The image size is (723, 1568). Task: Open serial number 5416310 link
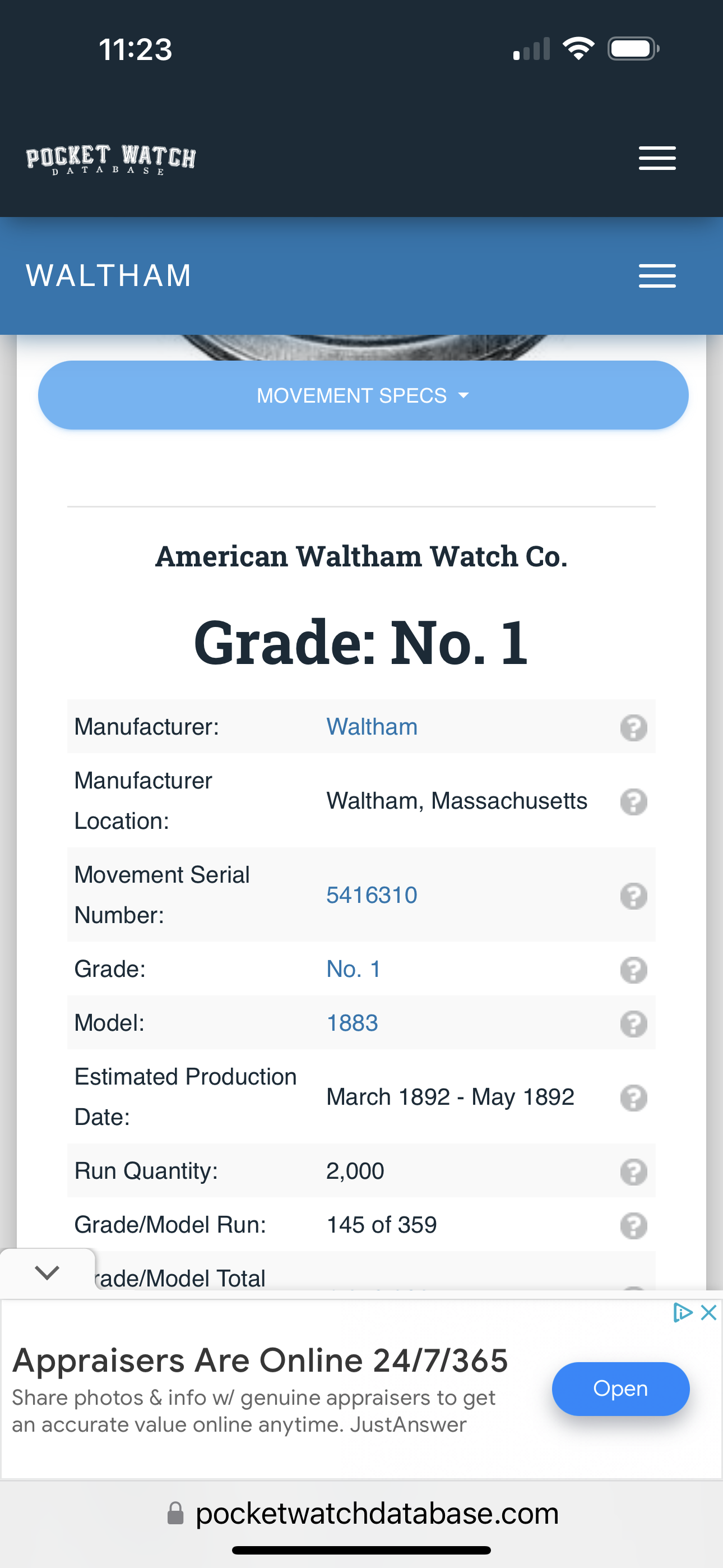pos(372,896)
